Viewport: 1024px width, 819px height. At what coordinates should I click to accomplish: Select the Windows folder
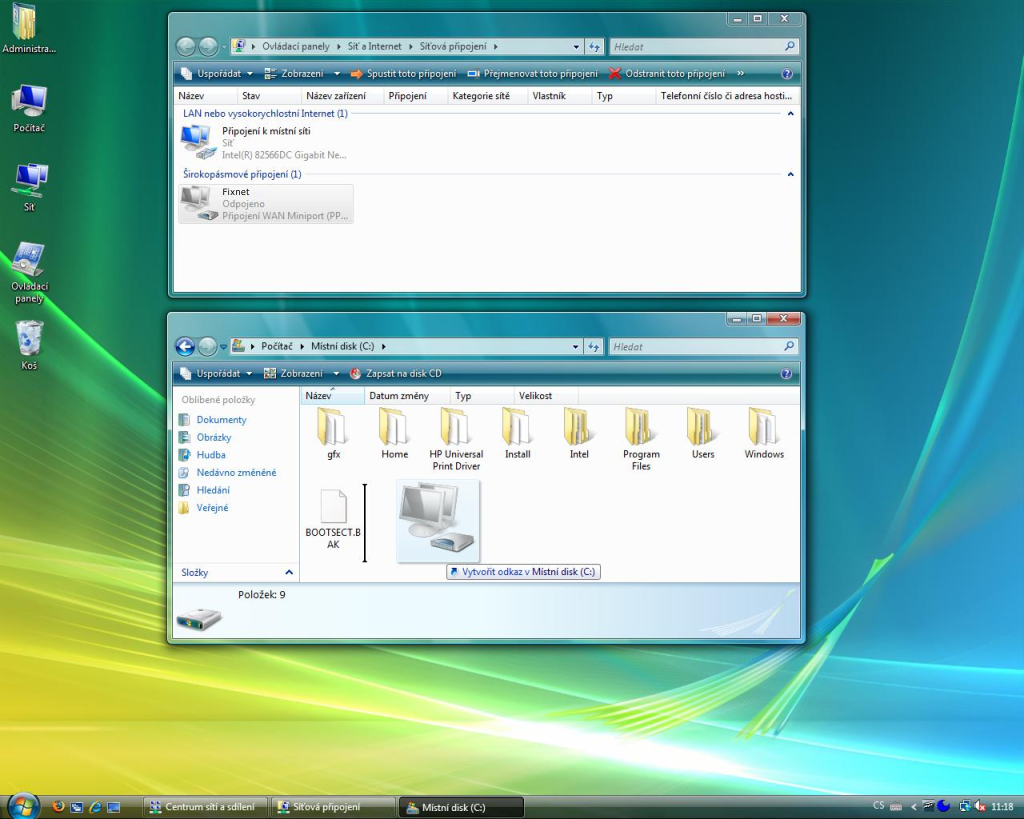[x=764, y=434]
